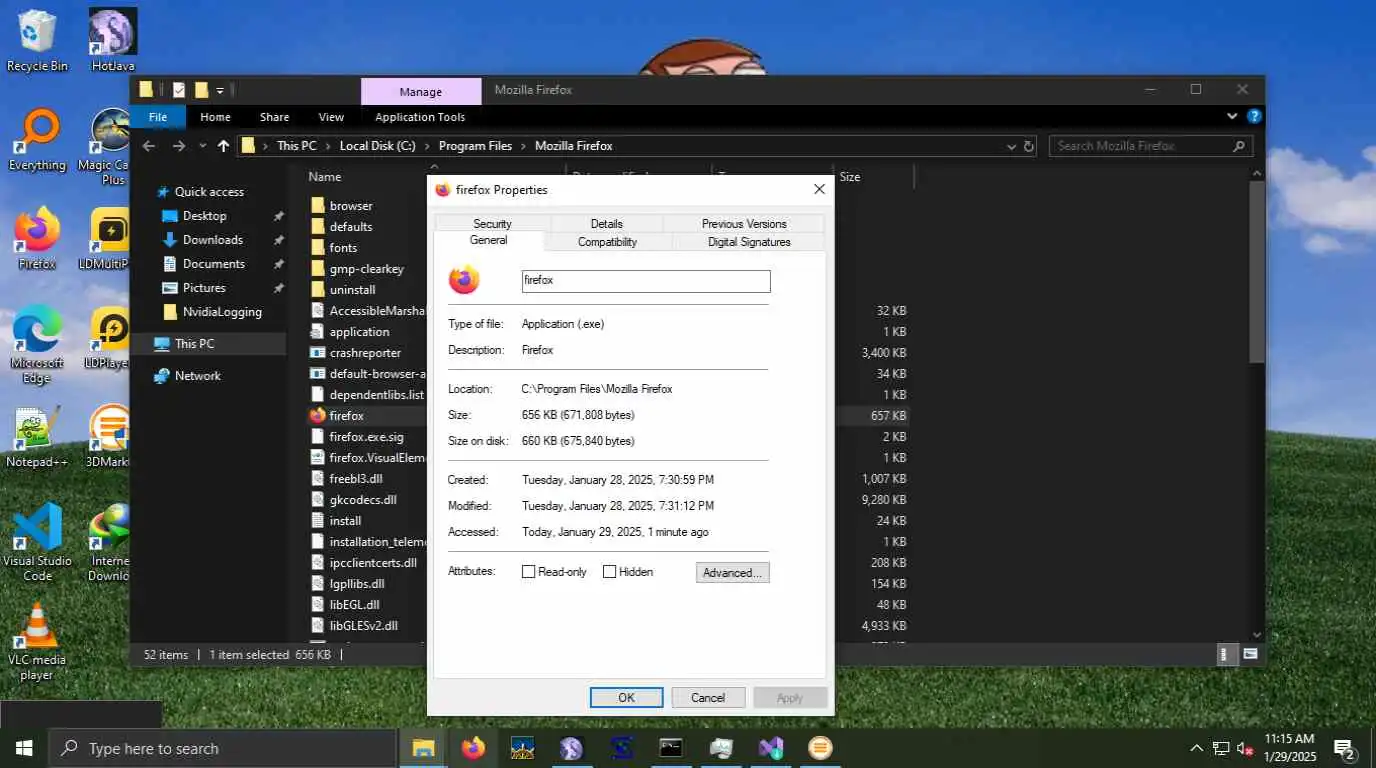Select Downloads in navigation pane
The image size is (1376, 768).
213,240
